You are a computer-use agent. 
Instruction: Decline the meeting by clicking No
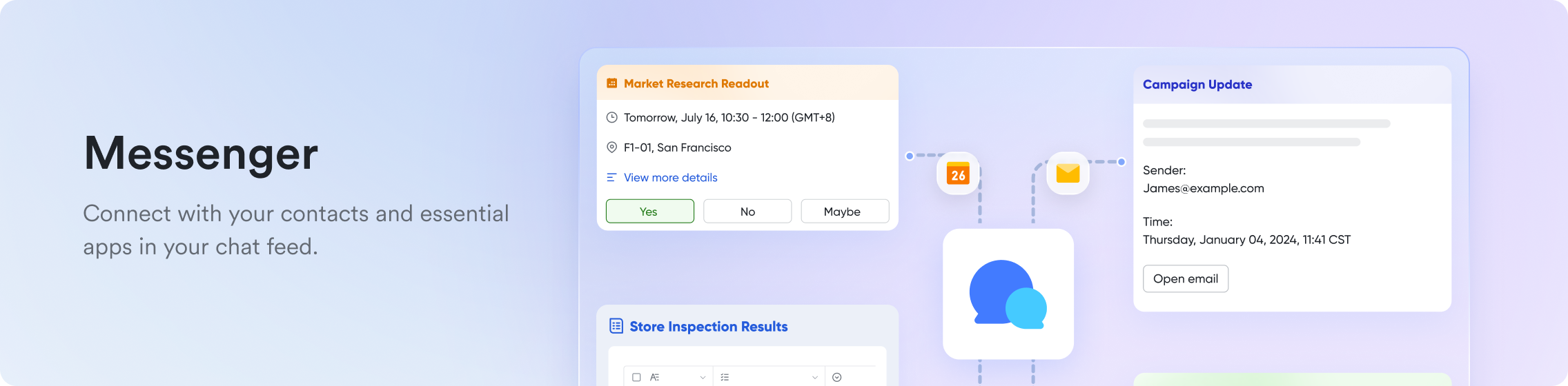coord(747,212)
